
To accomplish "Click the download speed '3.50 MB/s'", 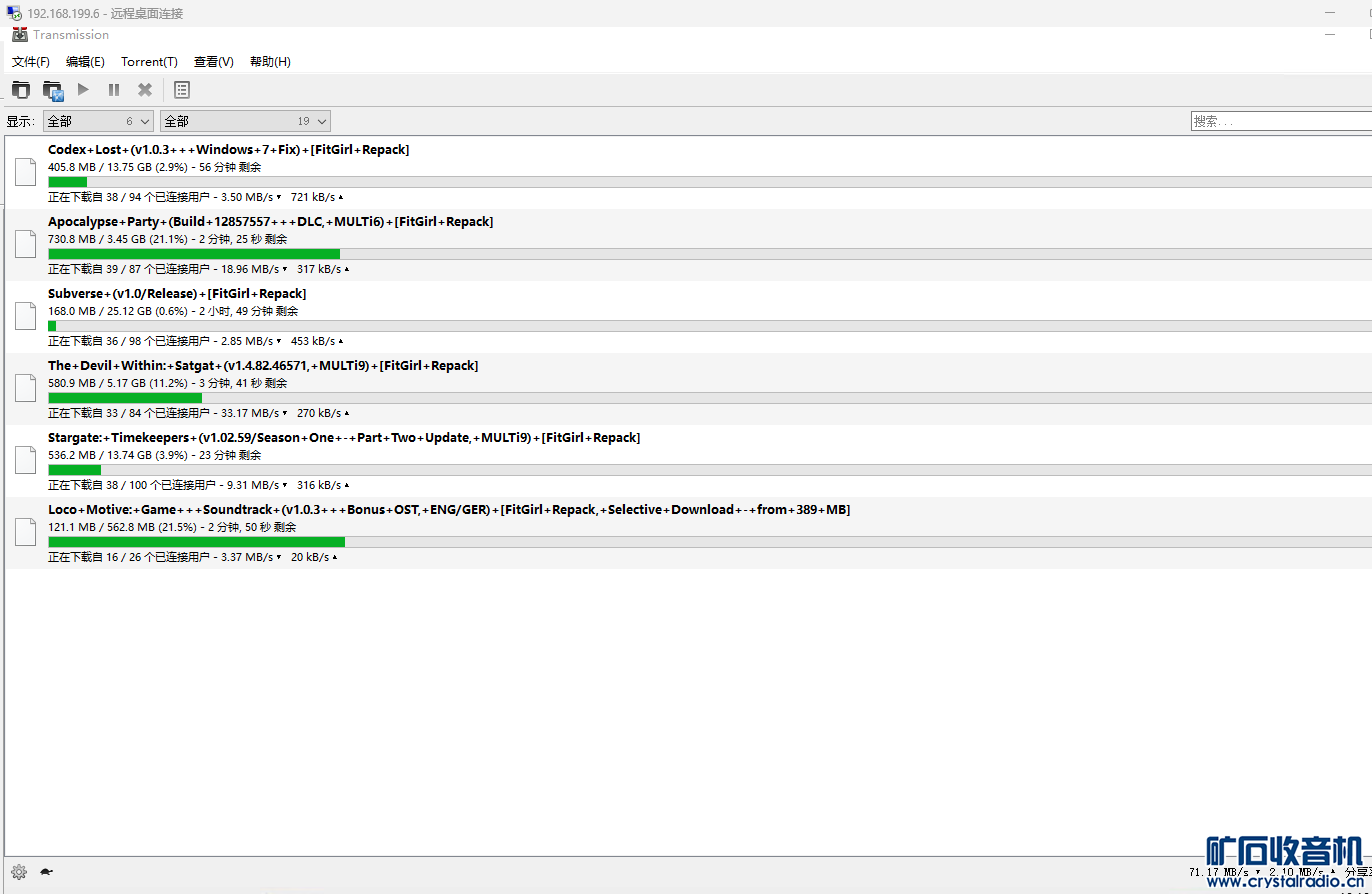I will click(x=247, y=198).
